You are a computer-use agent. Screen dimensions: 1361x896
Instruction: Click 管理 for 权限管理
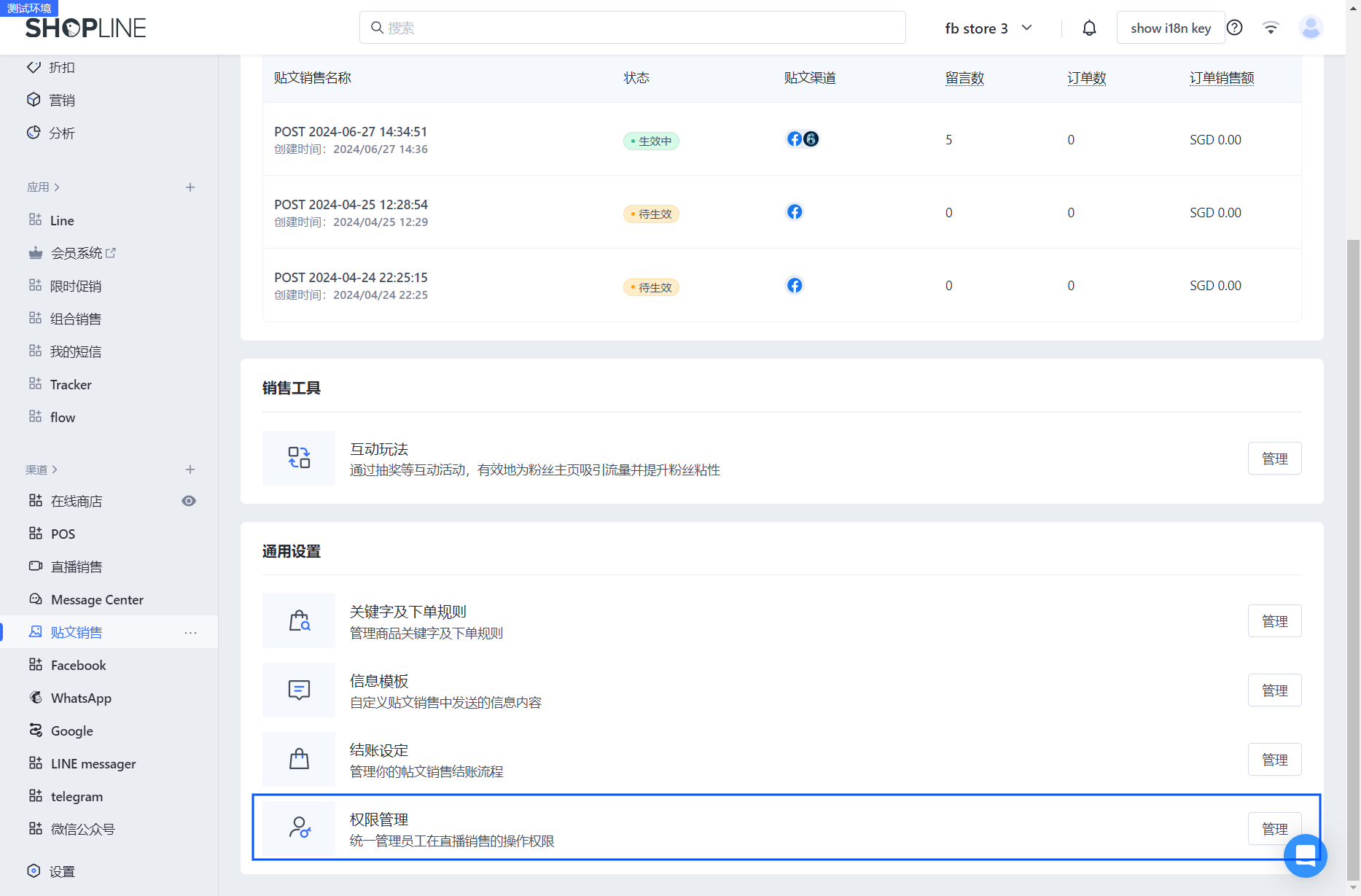click(1274, 829)
